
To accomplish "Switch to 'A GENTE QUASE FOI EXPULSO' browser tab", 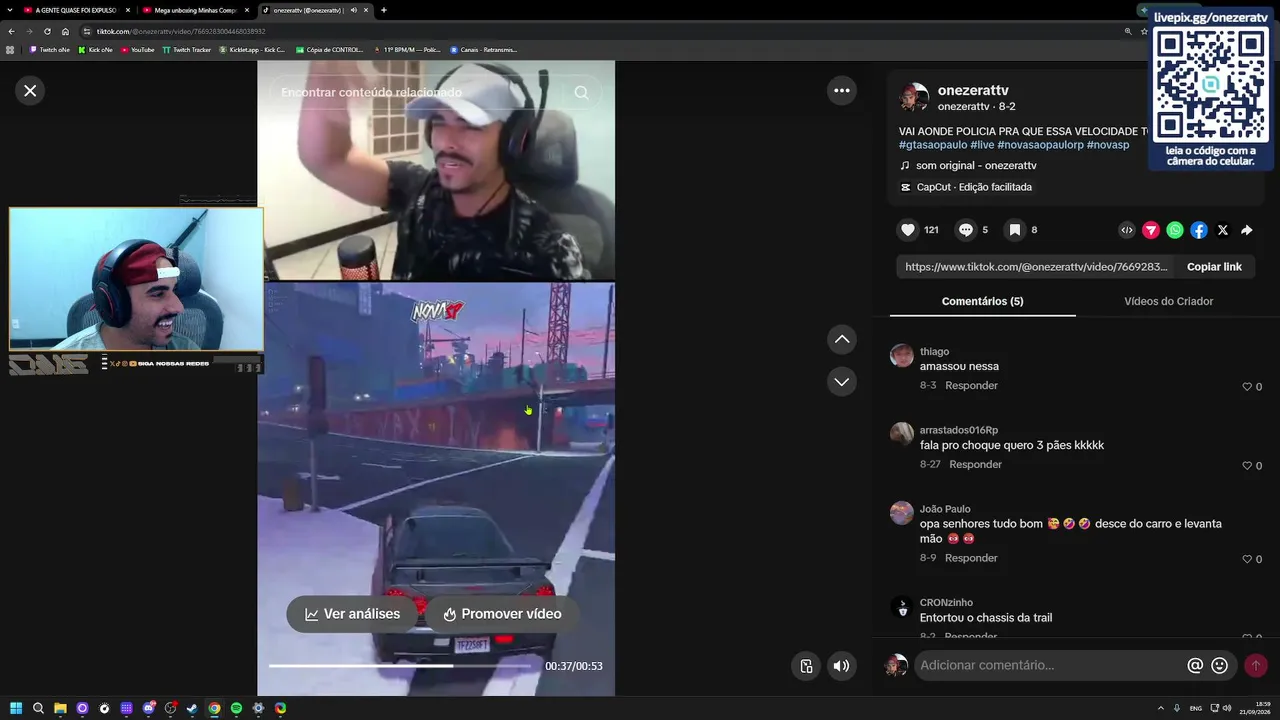I will click(76, 10).
